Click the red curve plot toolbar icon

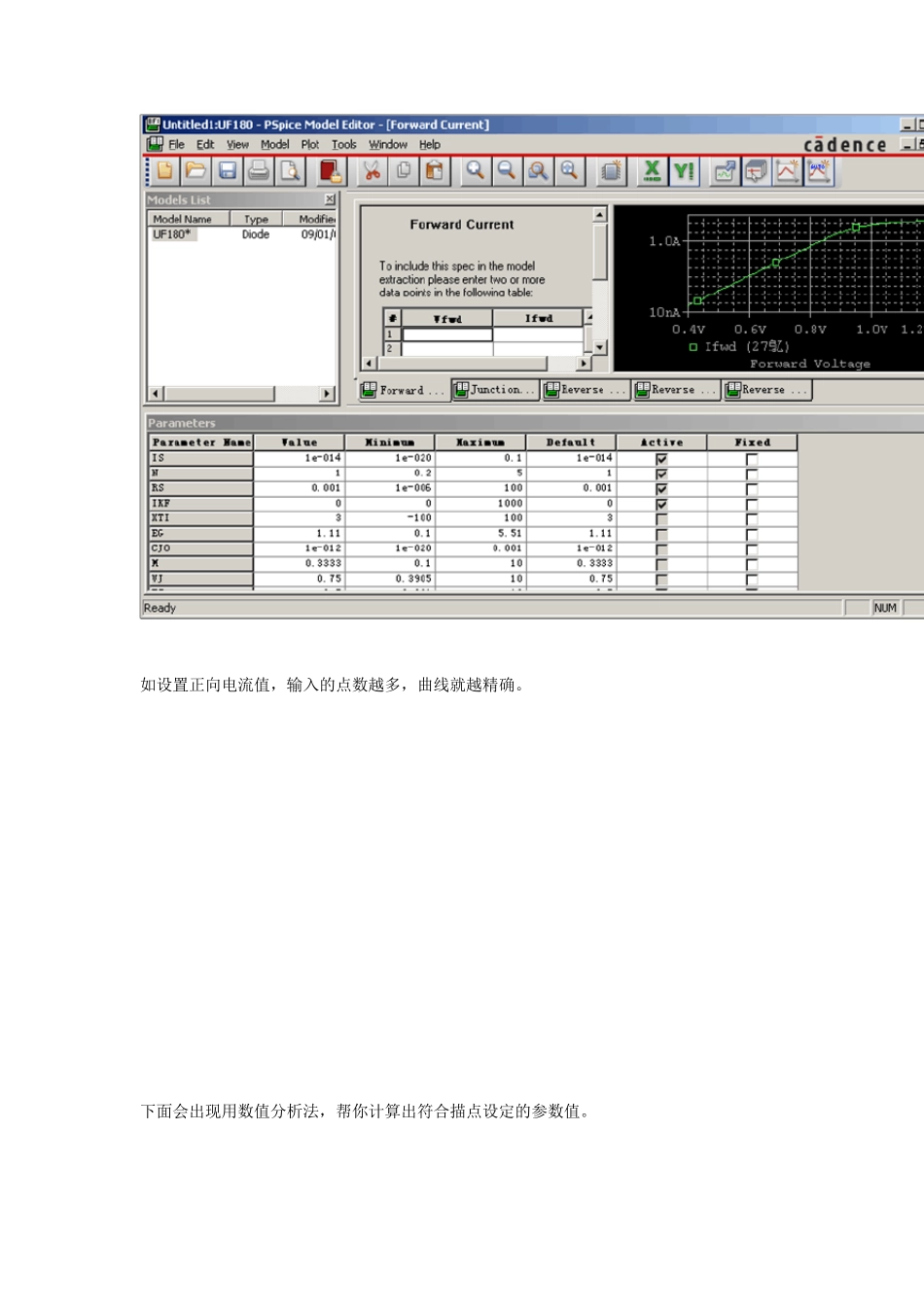[x=787, y=171]
